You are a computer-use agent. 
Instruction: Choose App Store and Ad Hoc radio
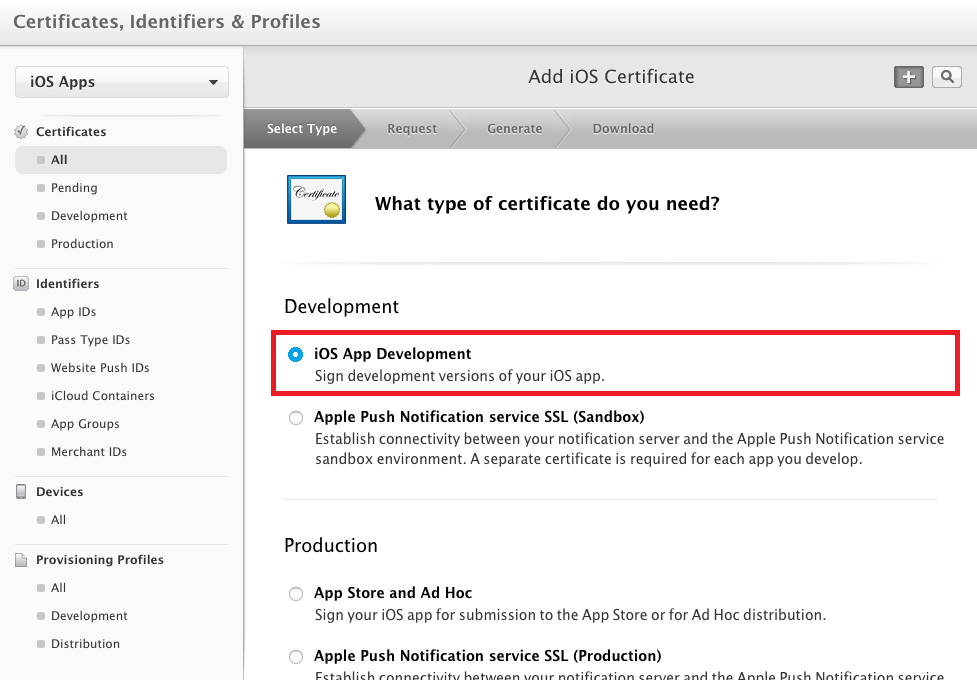[x=296, y=594]
